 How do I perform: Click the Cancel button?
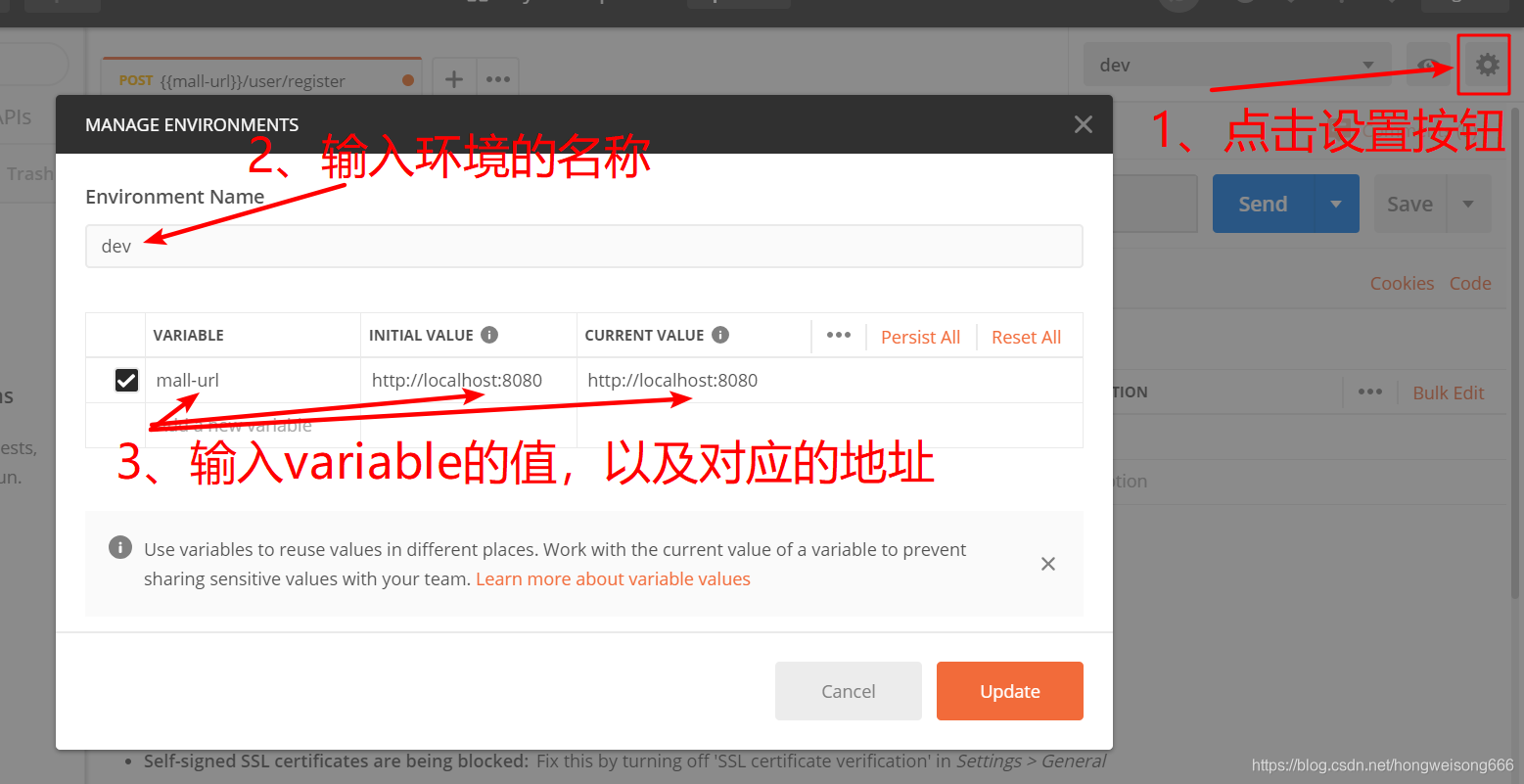(x=849, y=691)
